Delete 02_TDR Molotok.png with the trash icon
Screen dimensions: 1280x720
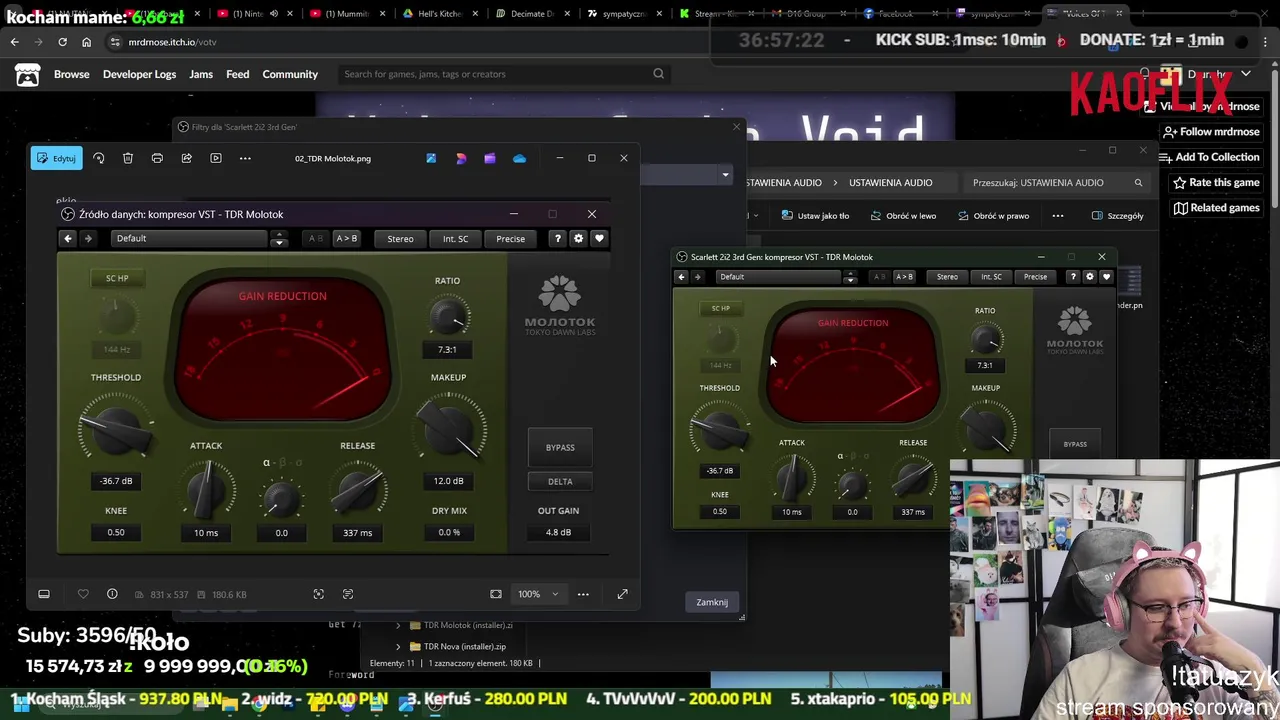click(x=128, y=158)
